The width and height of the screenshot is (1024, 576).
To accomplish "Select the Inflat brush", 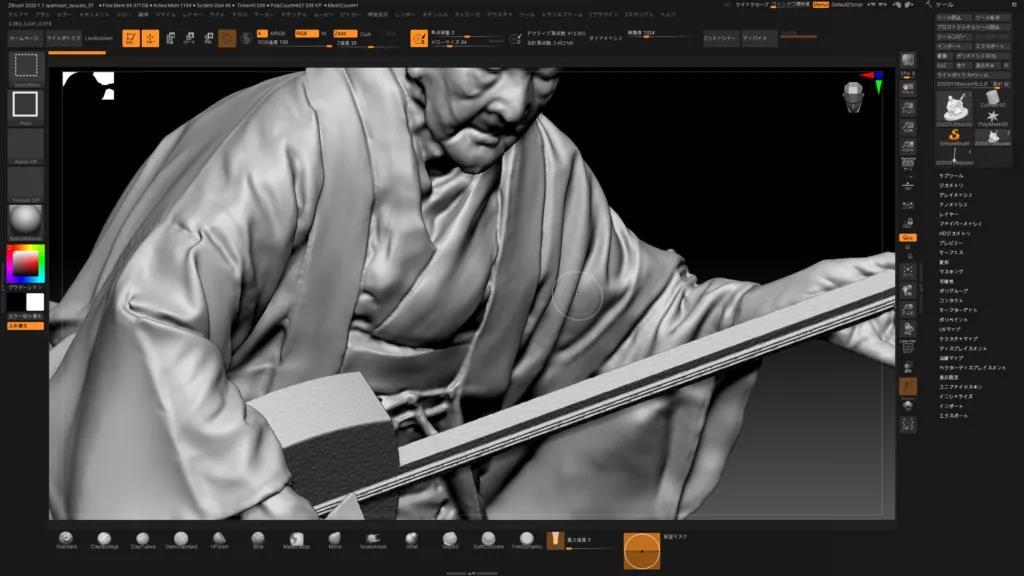I will coord(411,540).
